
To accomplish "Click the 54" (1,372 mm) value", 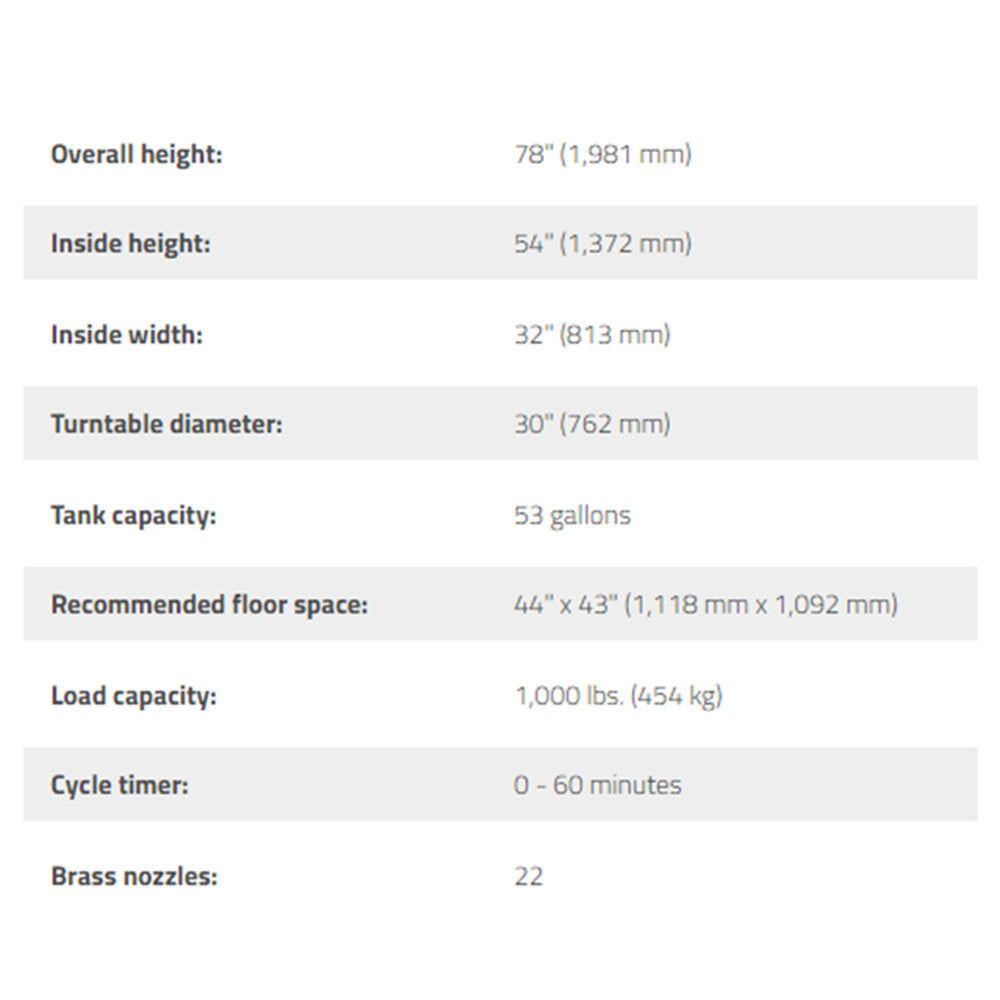I will click(603, 244).
